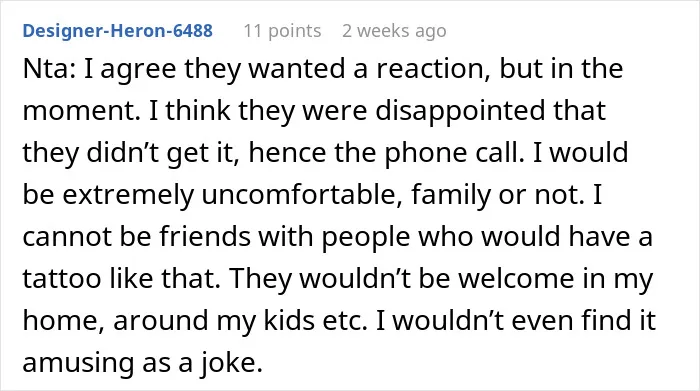Click the phrase around my kids etc
700x391 pixels.
click(x=240, y=320)
